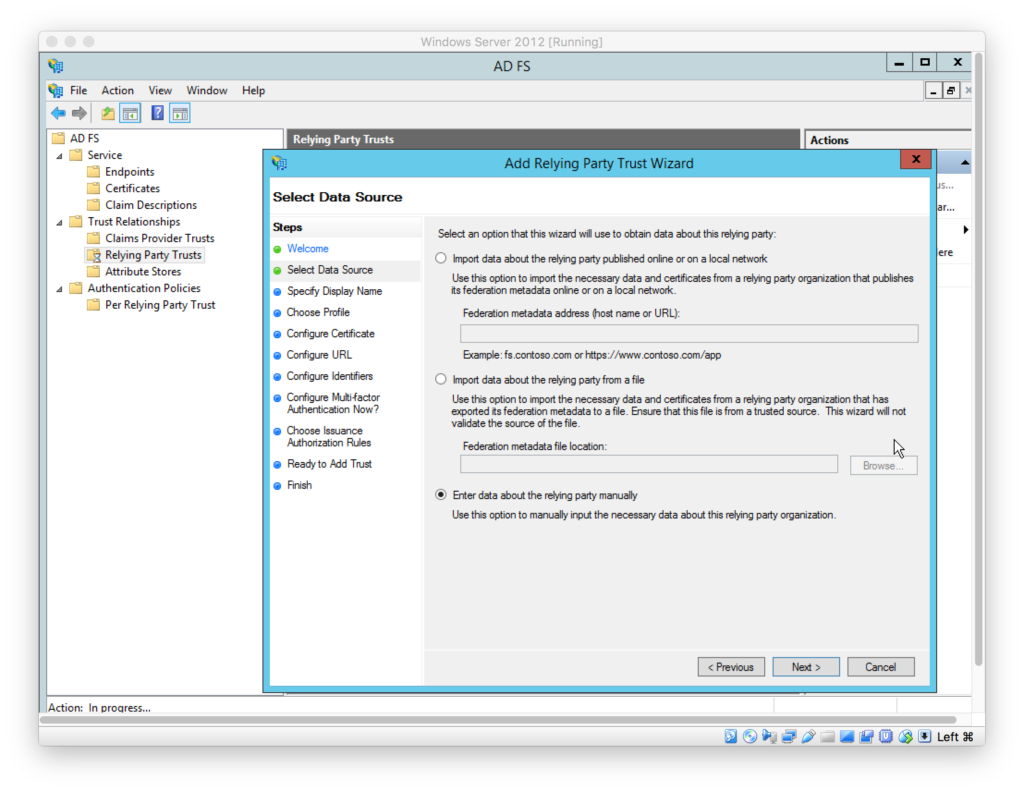
Task: Click the AD FS icon in the window title bar
Action: [x=56, y=65]
